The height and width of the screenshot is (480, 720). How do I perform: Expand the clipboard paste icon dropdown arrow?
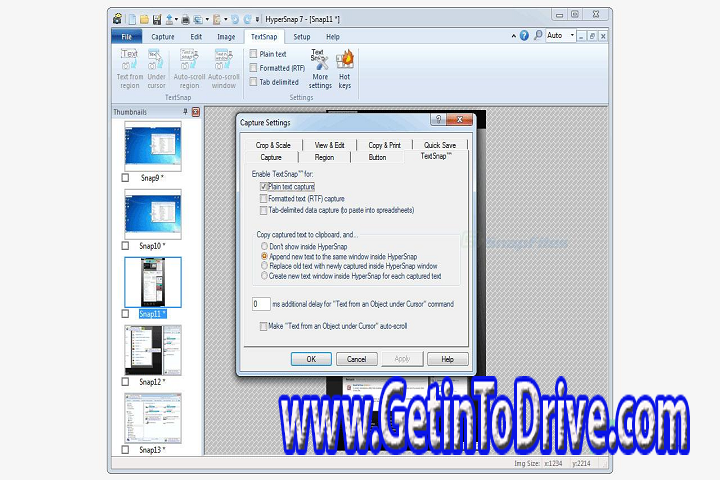[225, 19]
